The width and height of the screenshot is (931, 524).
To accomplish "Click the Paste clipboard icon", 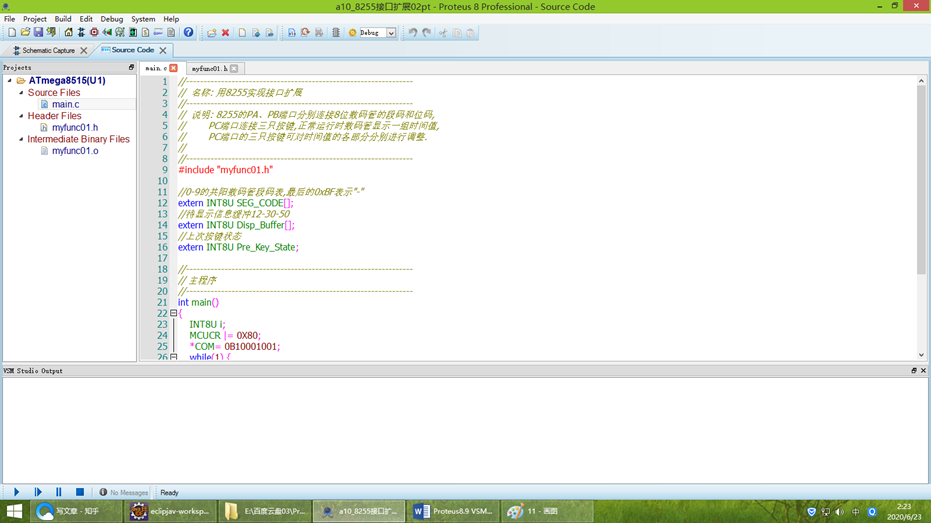I will click(470, 33).
